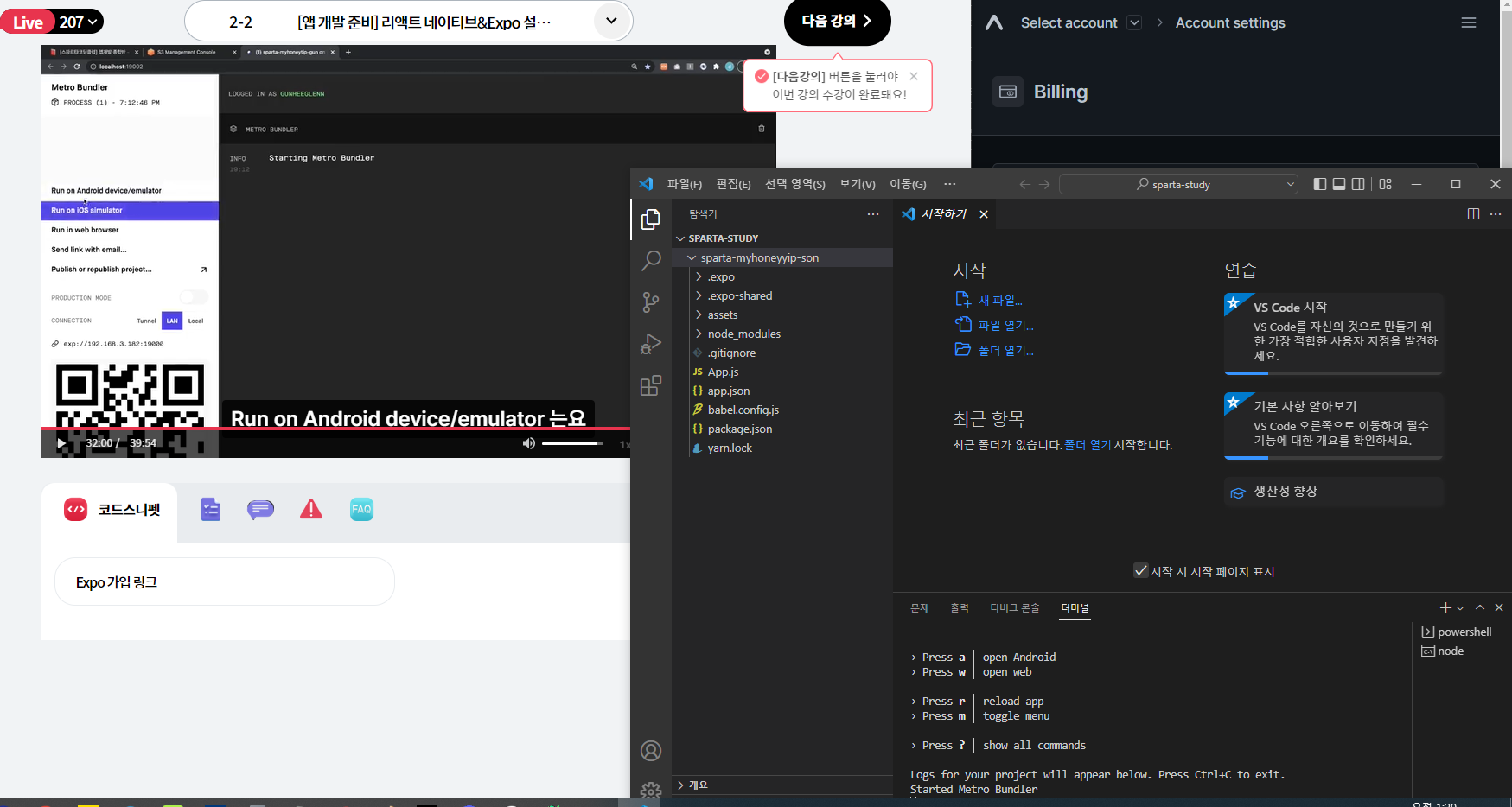Toggle the Production Mode switch in Metro Bundler video
Image resolution: width=1512 pixels, height=807 pixels.
[x=194, y=297]
